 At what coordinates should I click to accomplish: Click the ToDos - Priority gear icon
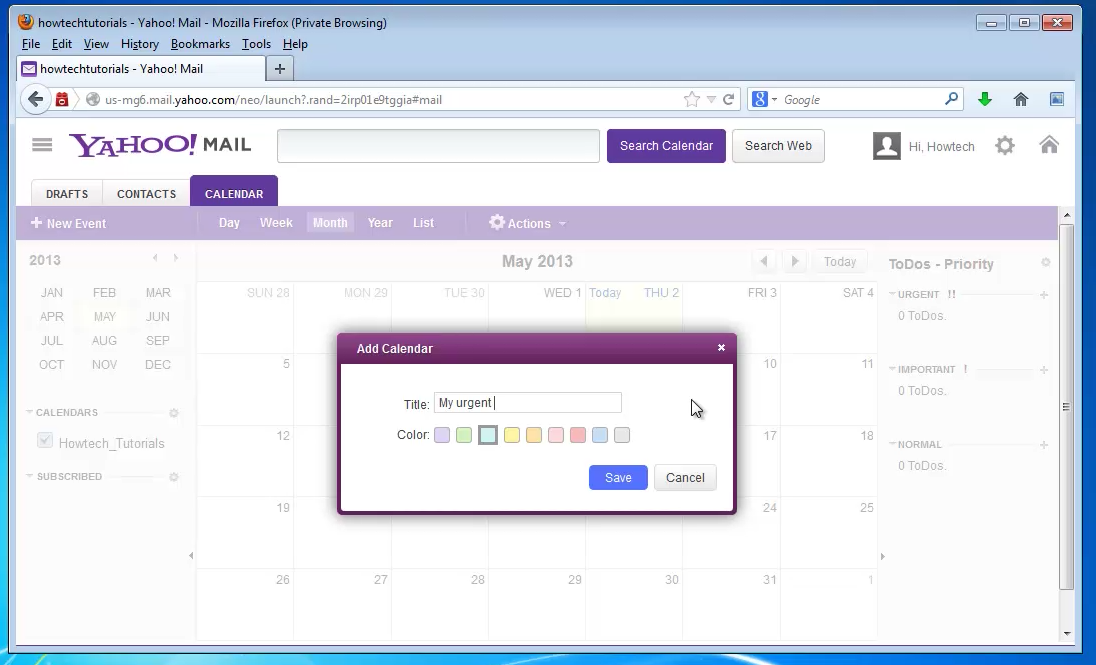point(1046,262)
